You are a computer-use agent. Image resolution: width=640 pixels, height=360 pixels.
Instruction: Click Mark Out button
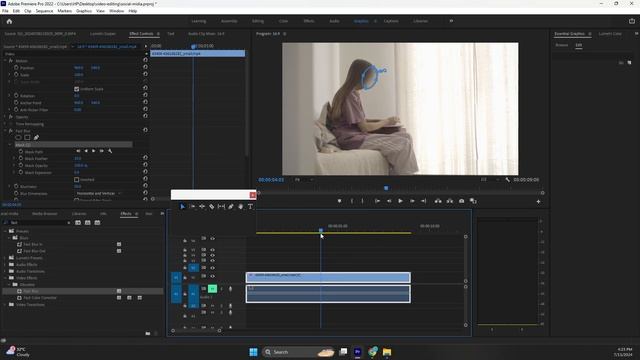(x=362, y=201)
